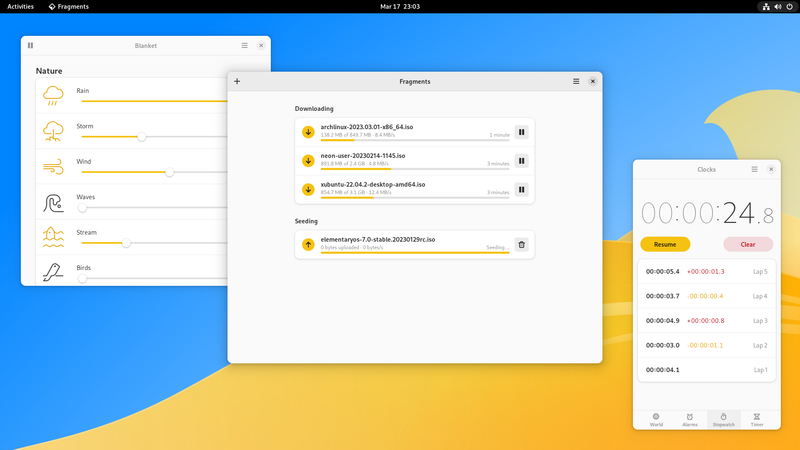Screen dimensions: 800x450
Task: Pause the xubuntu ISO download
Action: coord(521,189)
